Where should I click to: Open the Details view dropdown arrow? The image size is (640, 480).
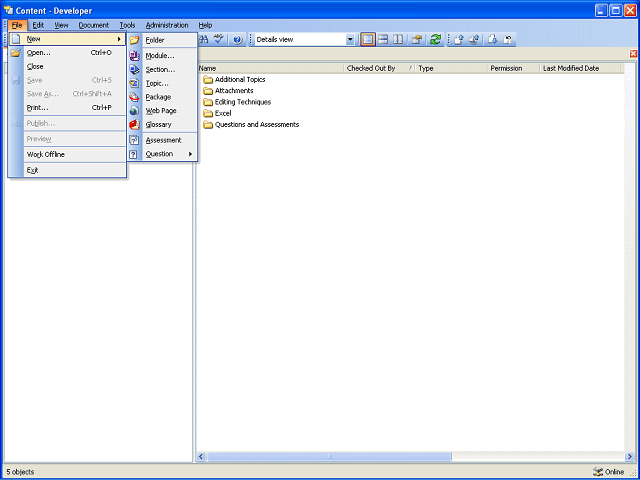350,40
